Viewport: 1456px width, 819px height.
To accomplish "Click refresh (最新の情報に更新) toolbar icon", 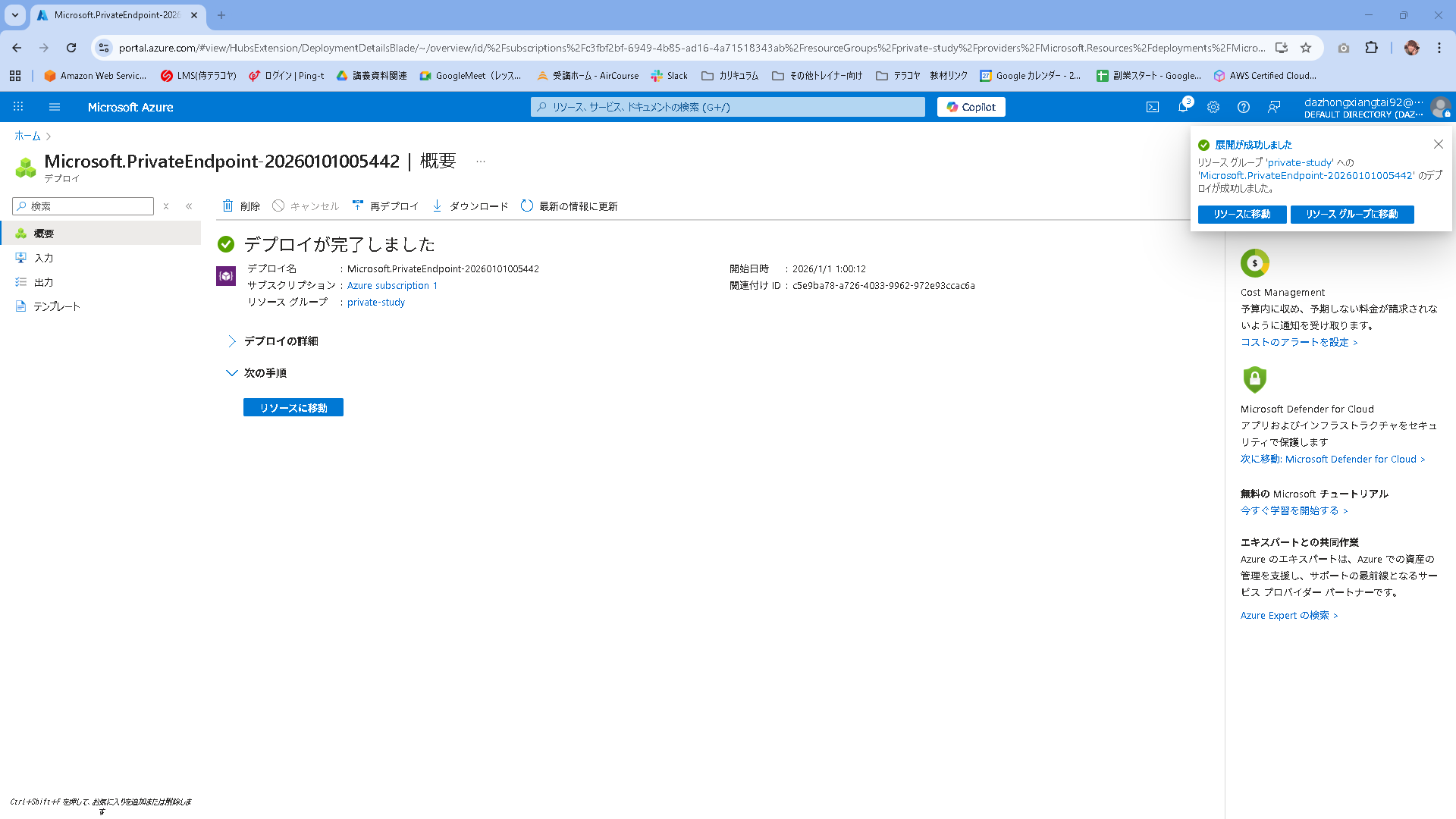I will pos(527,206).
